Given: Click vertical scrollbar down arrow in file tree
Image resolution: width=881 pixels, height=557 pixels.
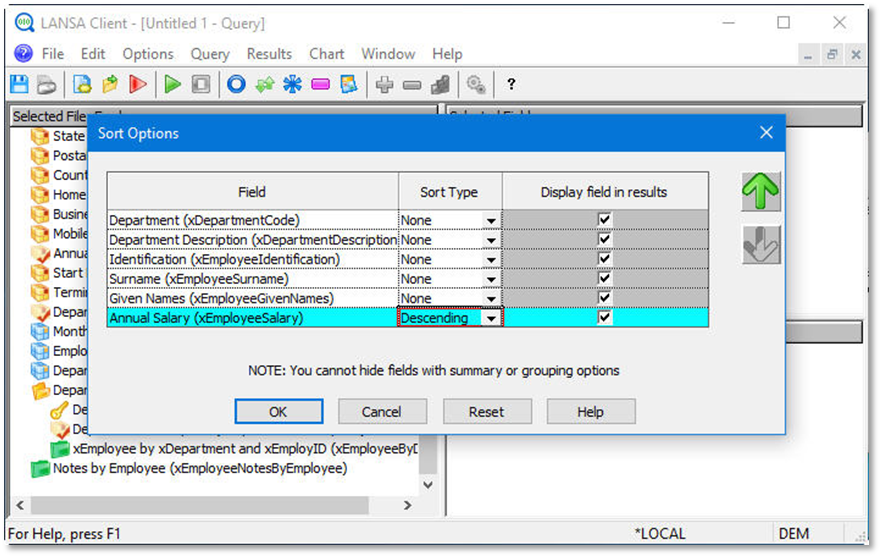Looking at the screenshot, I should pos(428,484).
